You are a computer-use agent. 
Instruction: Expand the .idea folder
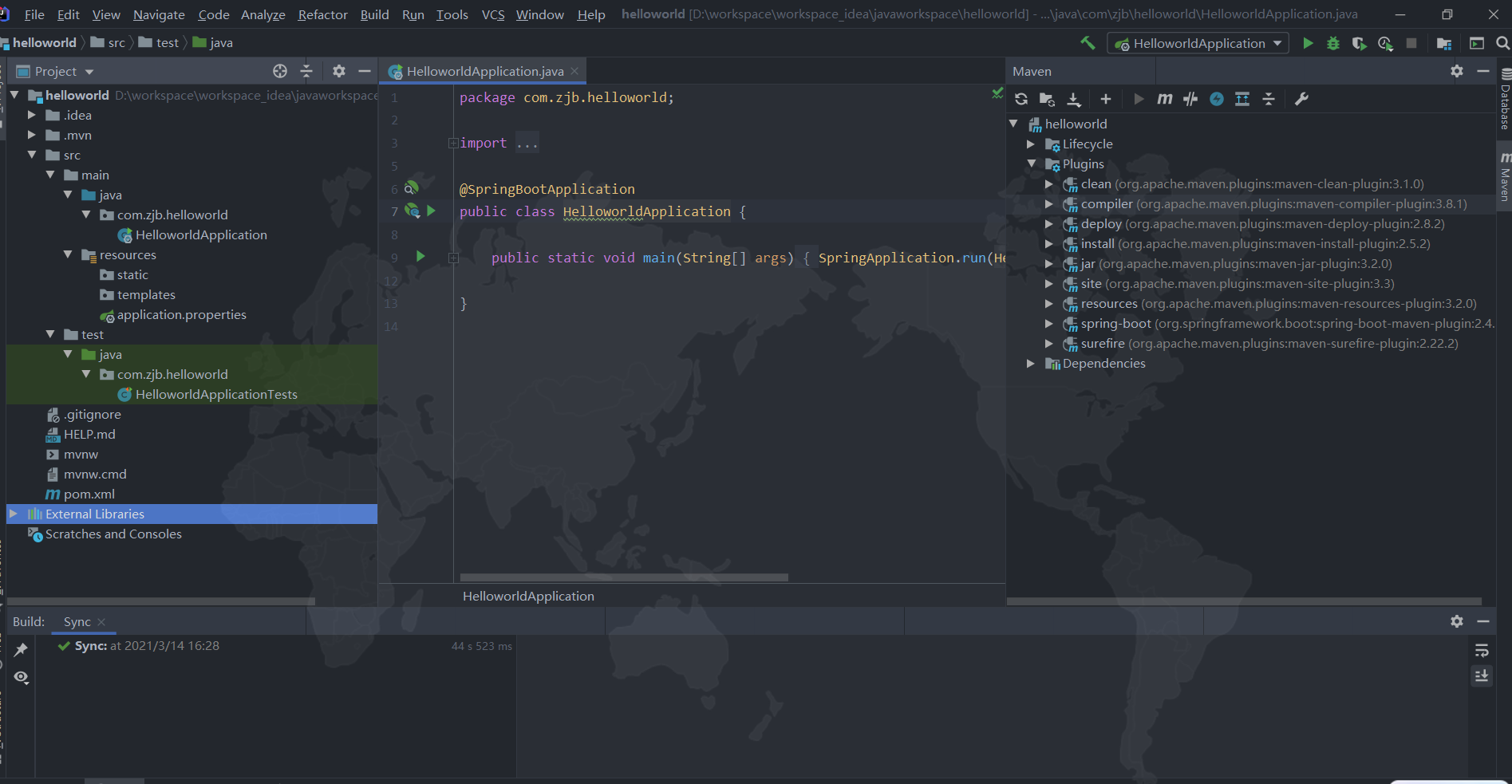(32, 115)
